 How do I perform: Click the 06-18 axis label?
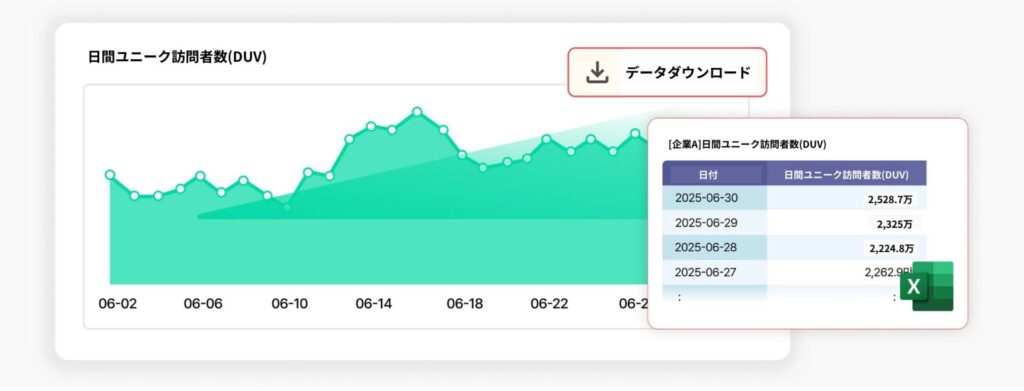[x=464, y=304]
